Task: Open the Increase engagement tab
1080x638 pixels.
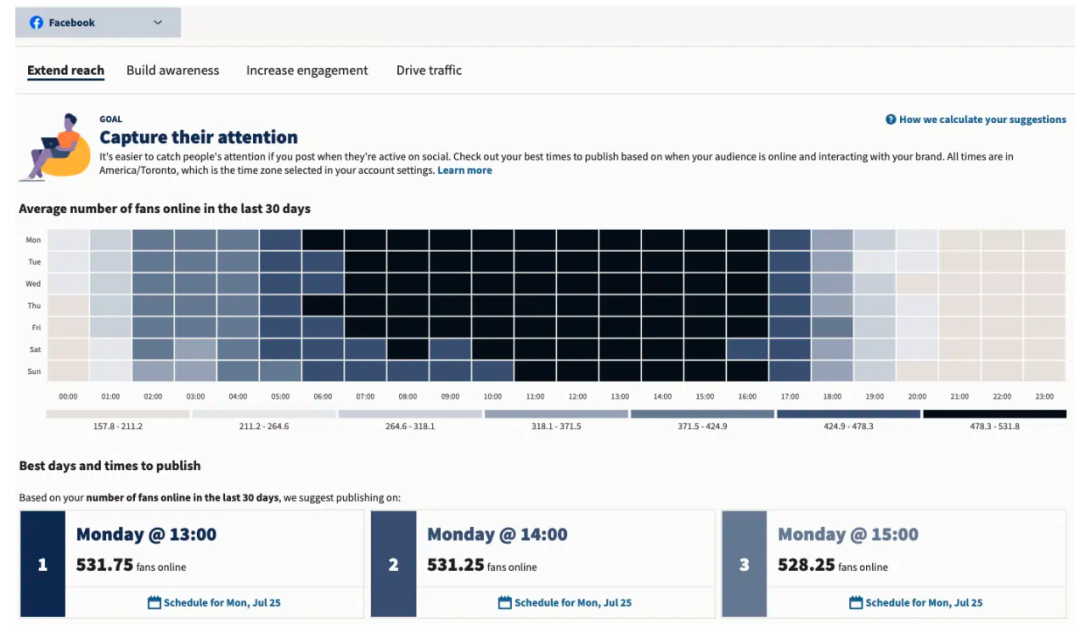Action: pos(307,71)
